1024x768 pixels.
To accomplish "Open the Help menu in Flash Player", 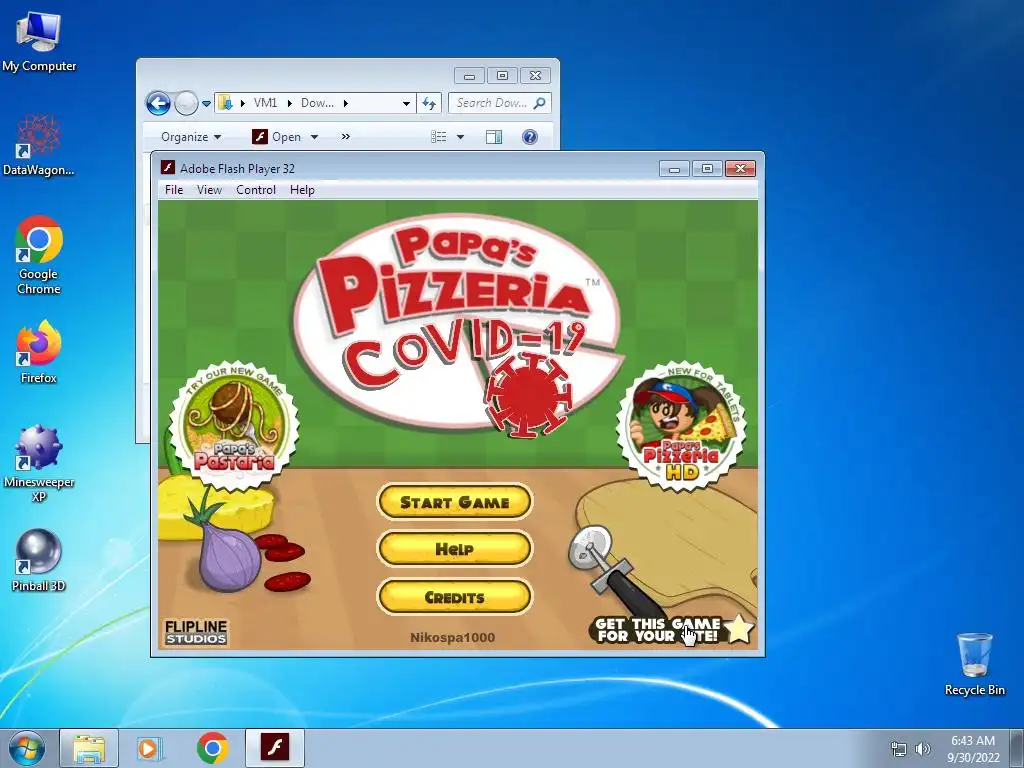I will 302,190.
